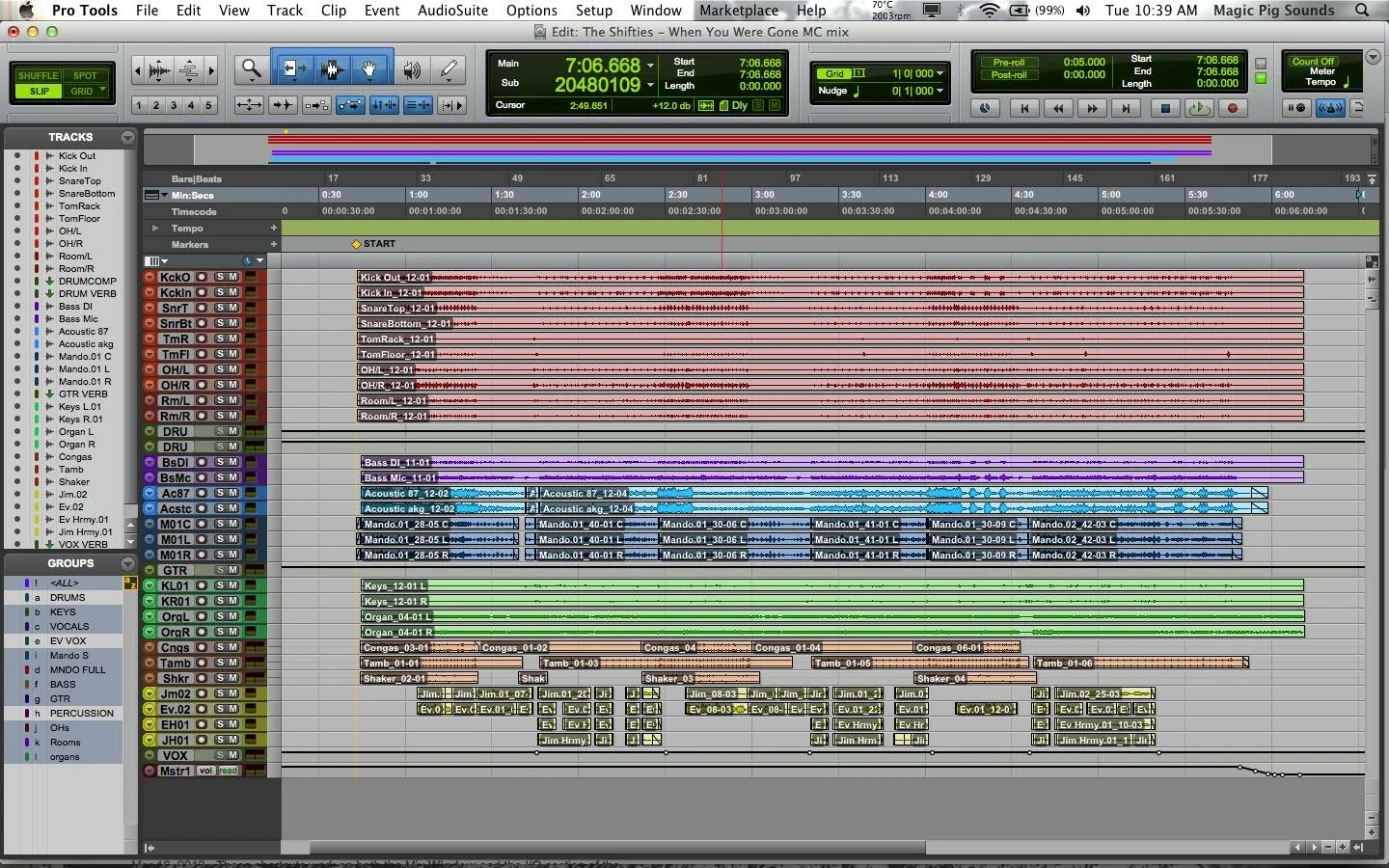Viewport: 1389px width, 868px height.
Task: Open Sub counter format dropdown
Action: pyautogui.click(x=651, y=85)
